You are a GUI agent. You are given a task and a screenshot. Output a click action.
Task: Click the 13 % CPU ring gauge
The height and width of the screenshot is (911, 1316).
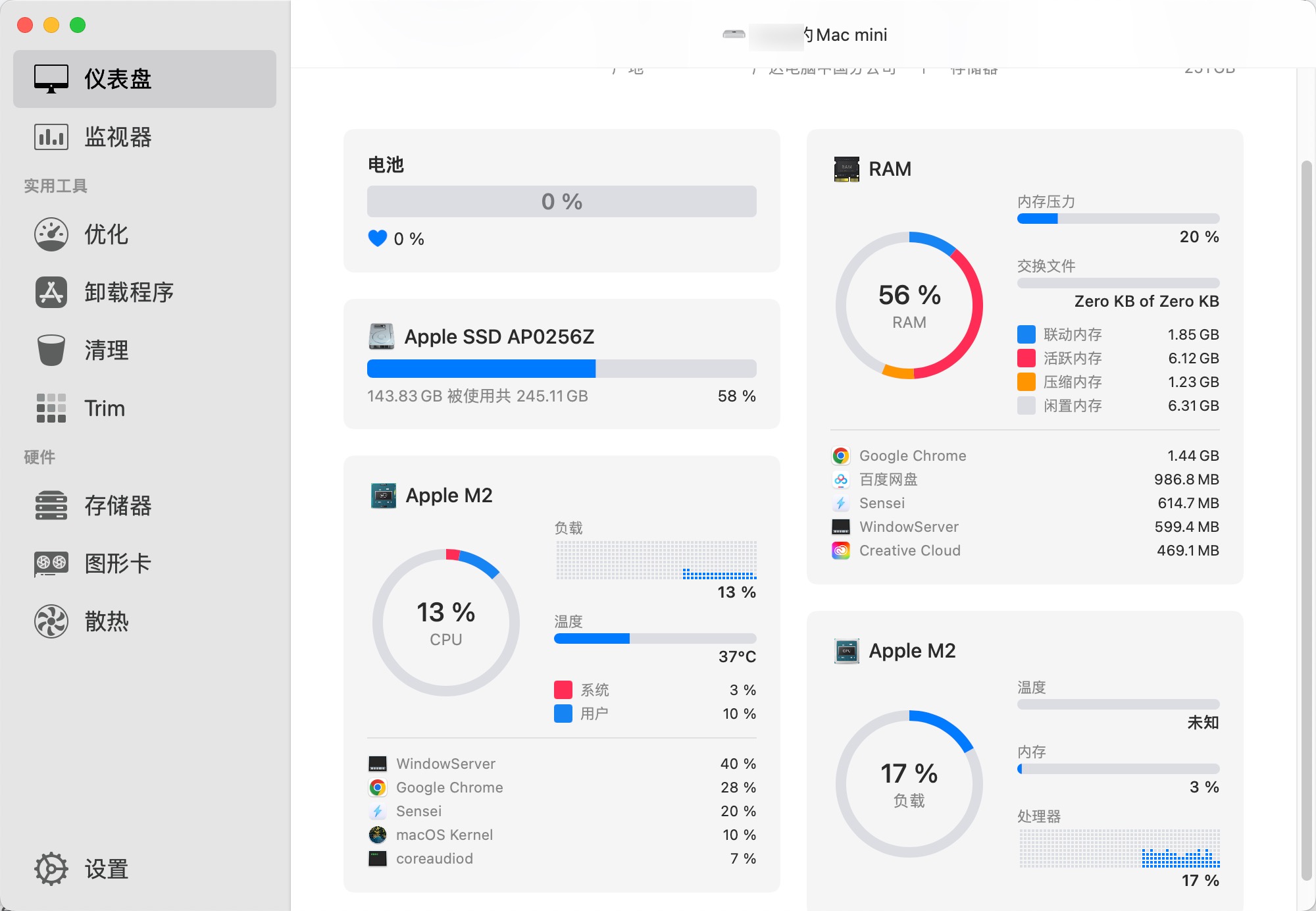coord(446,623)
